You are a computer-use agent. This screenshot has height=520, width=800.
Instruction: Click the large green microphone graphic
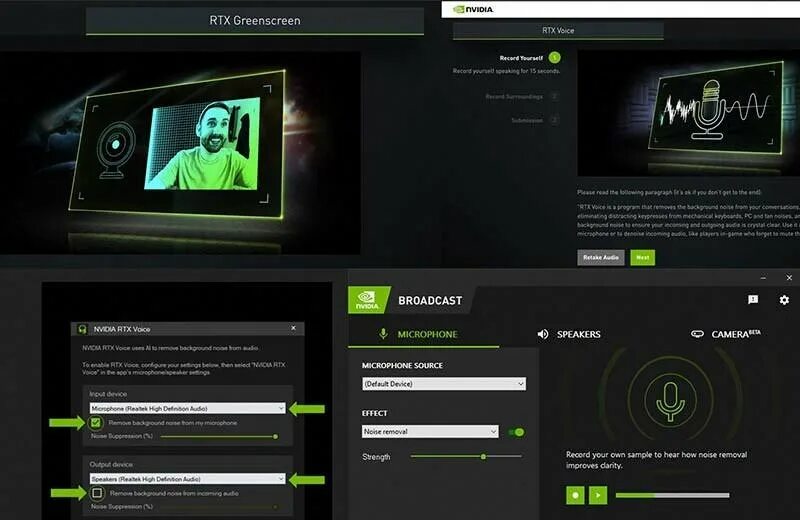[670, 400]
